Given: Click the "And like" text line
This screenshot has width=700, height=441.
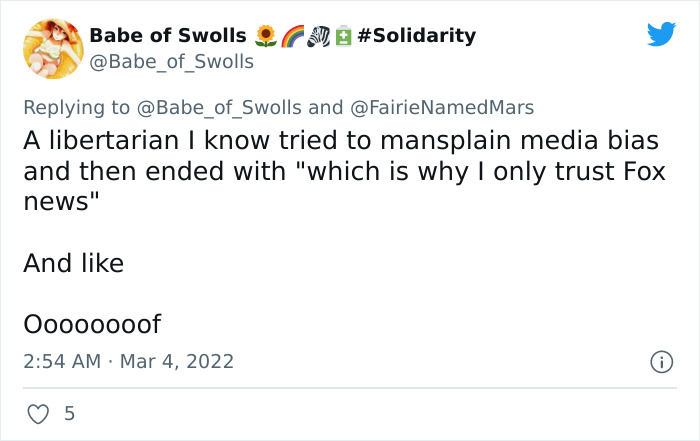Looking at the screenshot, I should (74, 263).
